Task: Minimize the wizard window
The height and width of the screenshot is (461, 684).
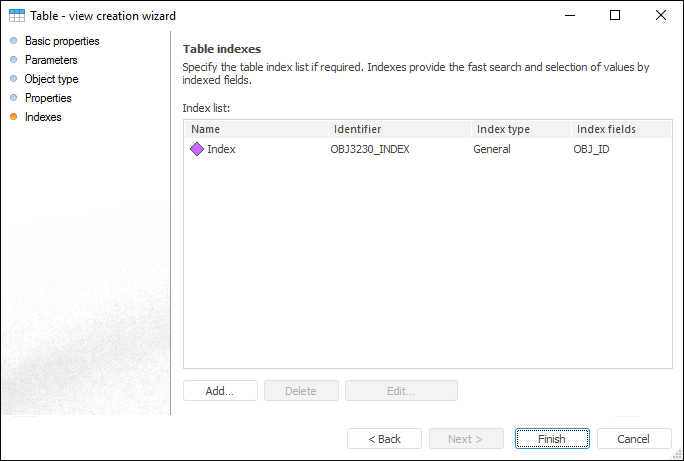Action: tap(569, 16)
